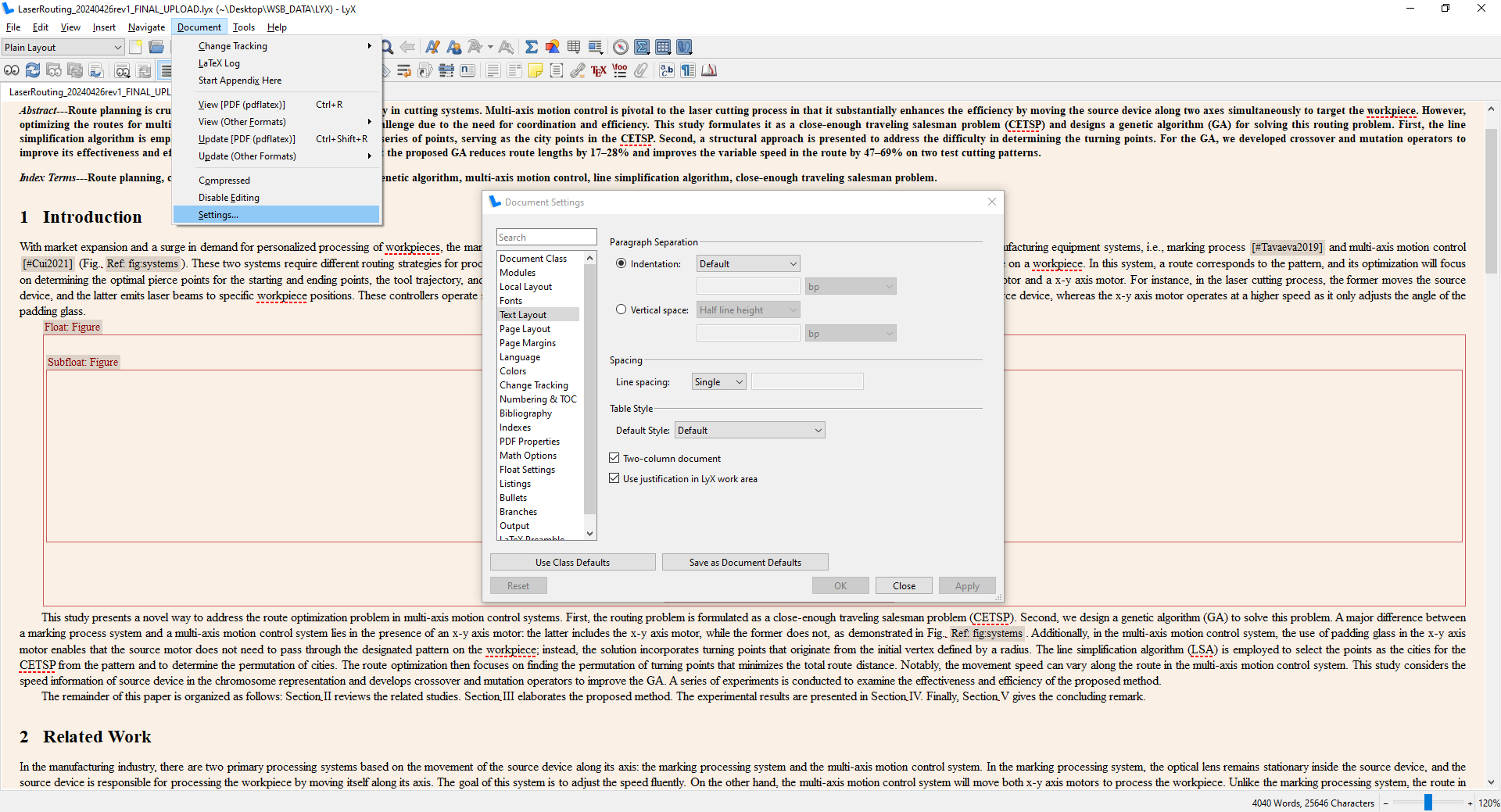
Task: Select the Indentation radio button
Action: [622, 263]
